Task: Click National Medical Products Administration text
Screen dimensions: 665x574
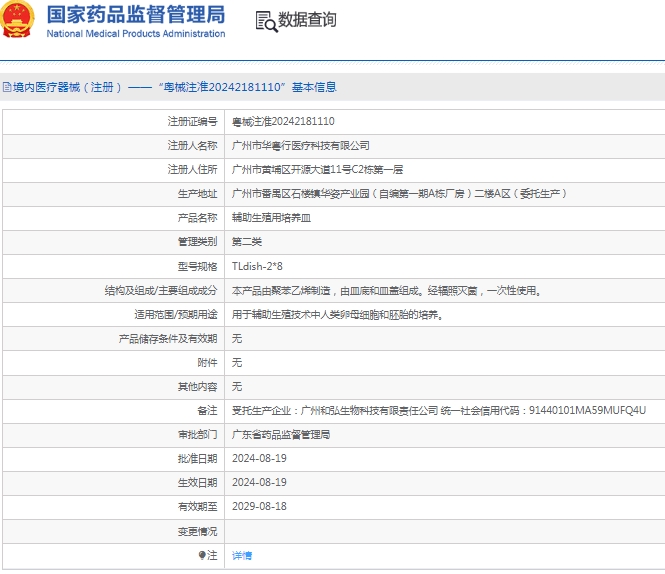Action: (136, 34)
